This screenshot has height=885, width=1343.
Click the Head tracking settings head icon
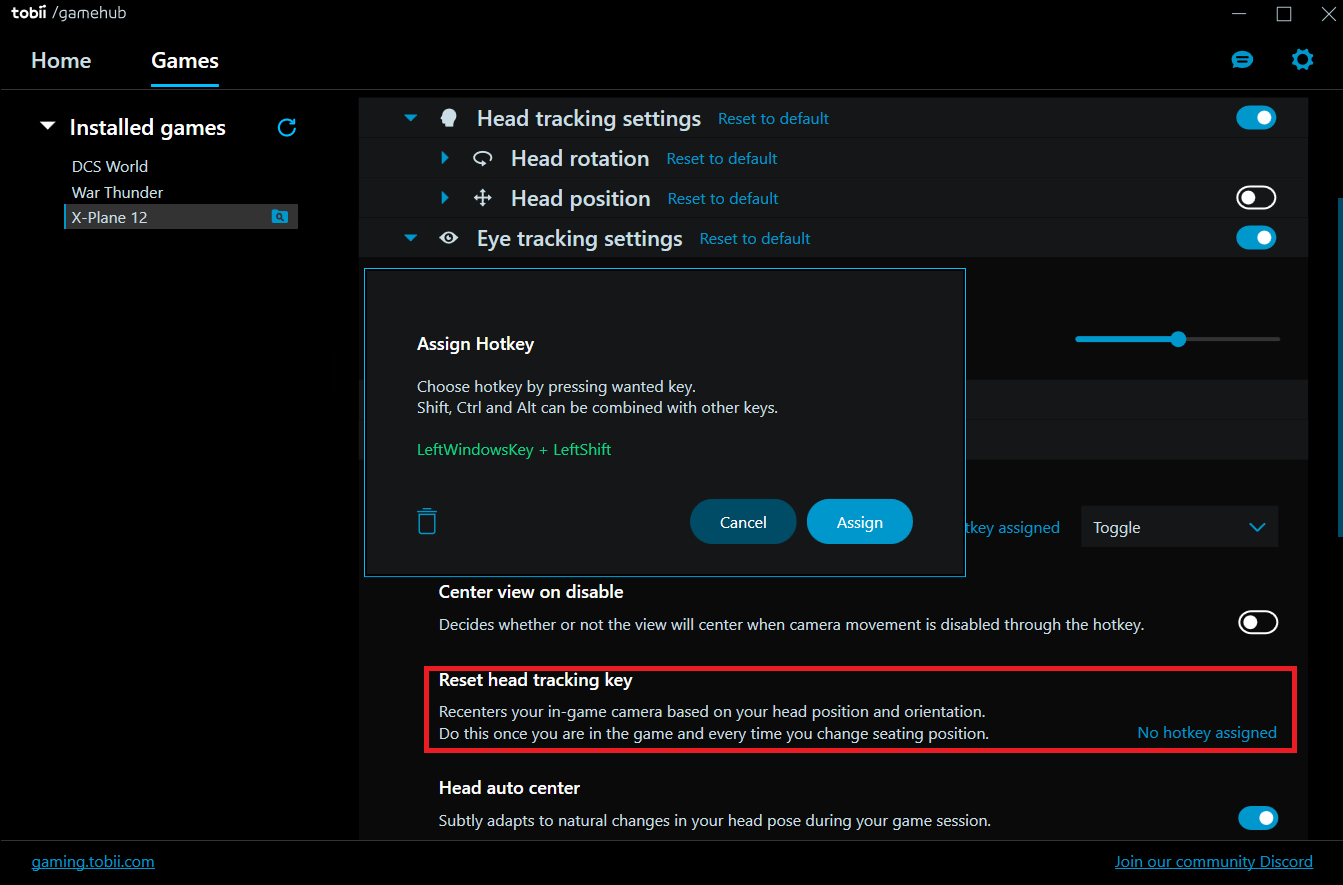pos(449,118)
